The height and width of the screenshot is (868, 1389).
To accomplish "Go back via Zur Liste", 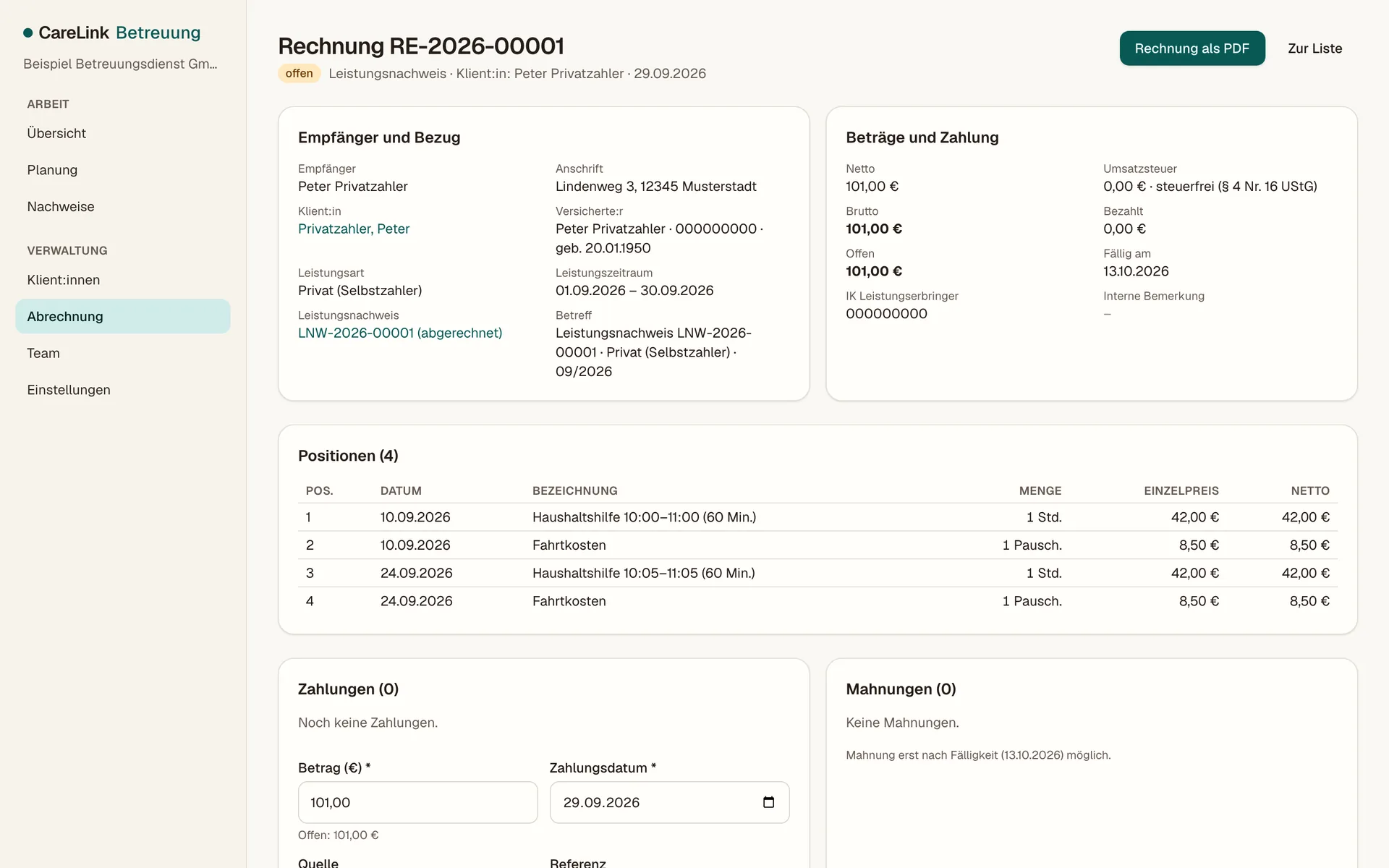I will (1314, 48).
